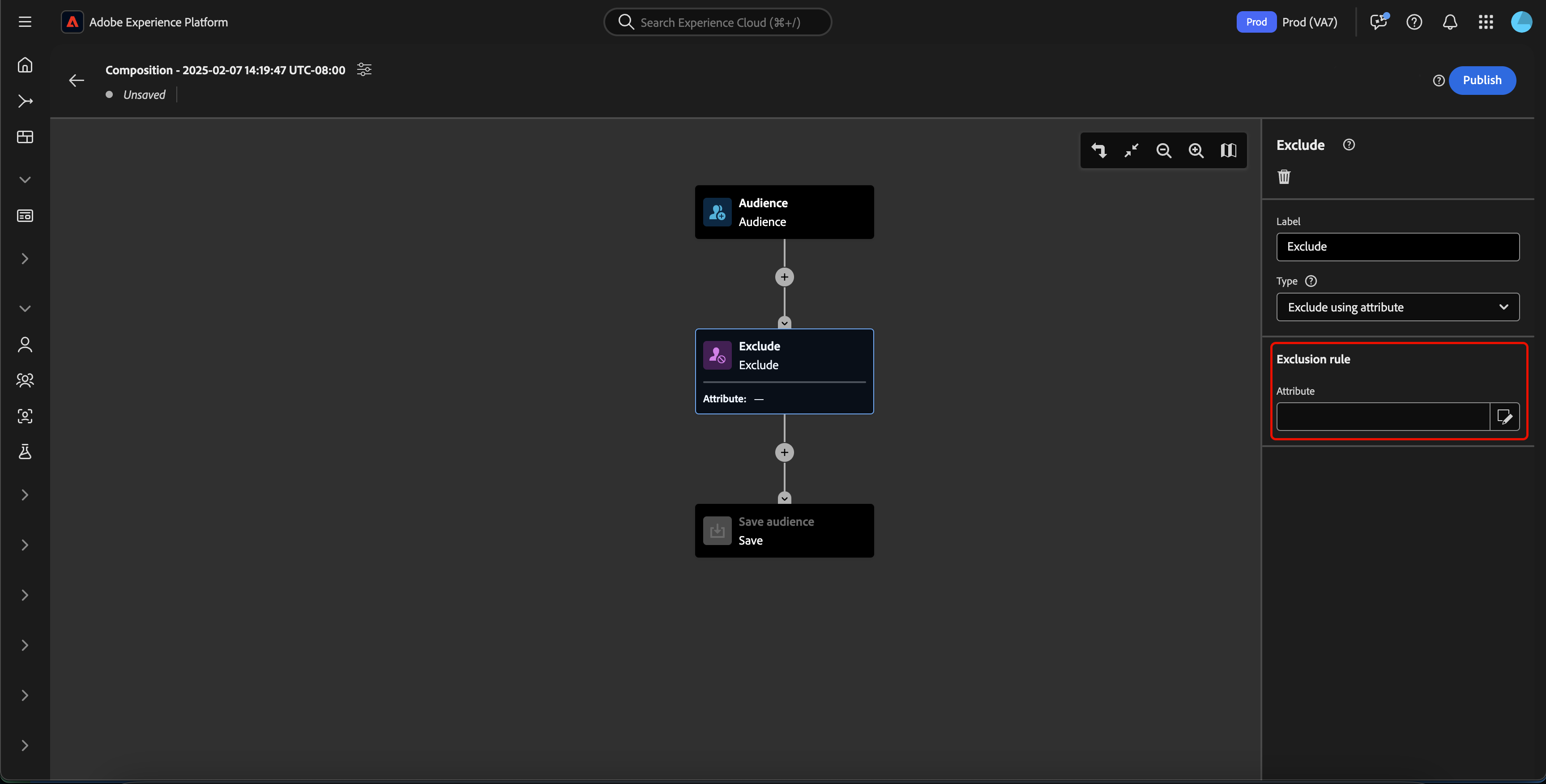Screen dimensions: 1546x784
Task: Open the app switcher grid icon
Action: click(x=1486, y=22)
